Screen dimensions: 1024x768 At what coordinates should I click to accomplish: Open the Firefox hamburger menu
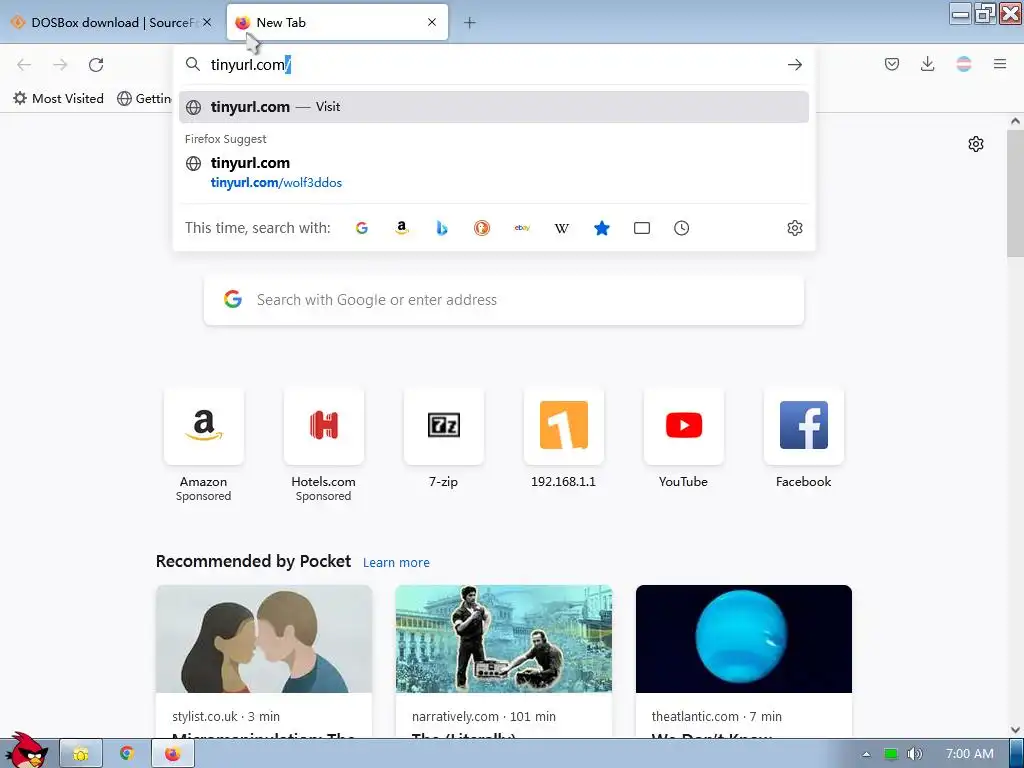click(1000, 64)
